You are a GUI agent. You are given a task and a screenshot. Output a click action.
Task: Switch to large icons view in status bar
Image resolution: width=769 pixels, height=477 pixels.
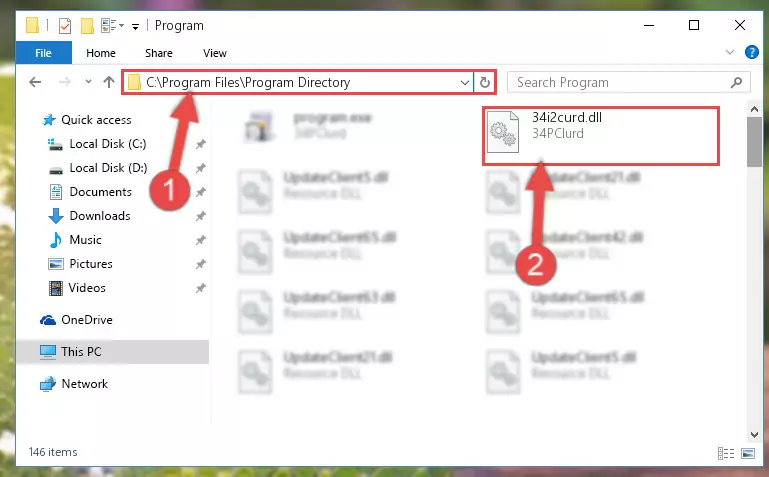[x=748, y=453]
